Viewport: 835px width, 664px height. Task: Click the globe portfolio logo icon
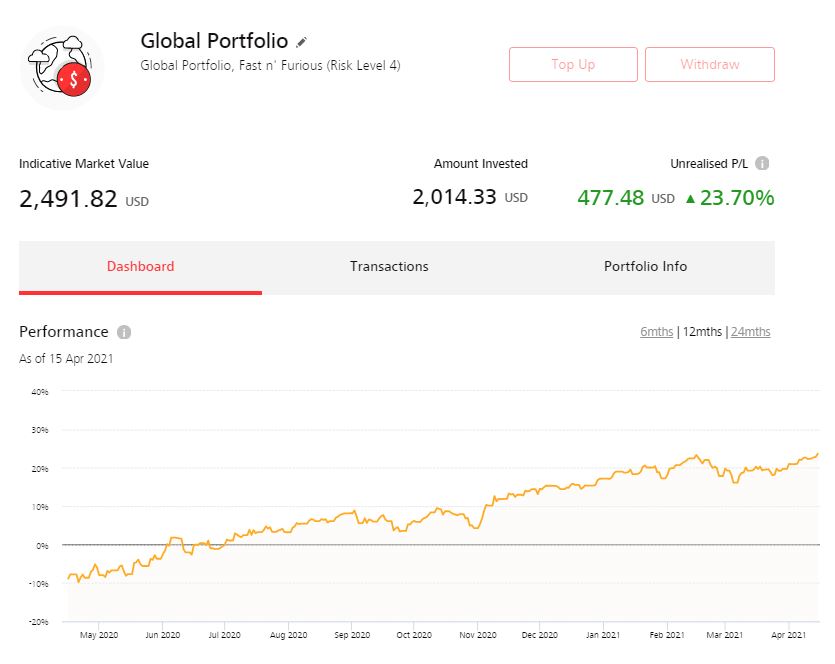[x=62, y=68]
